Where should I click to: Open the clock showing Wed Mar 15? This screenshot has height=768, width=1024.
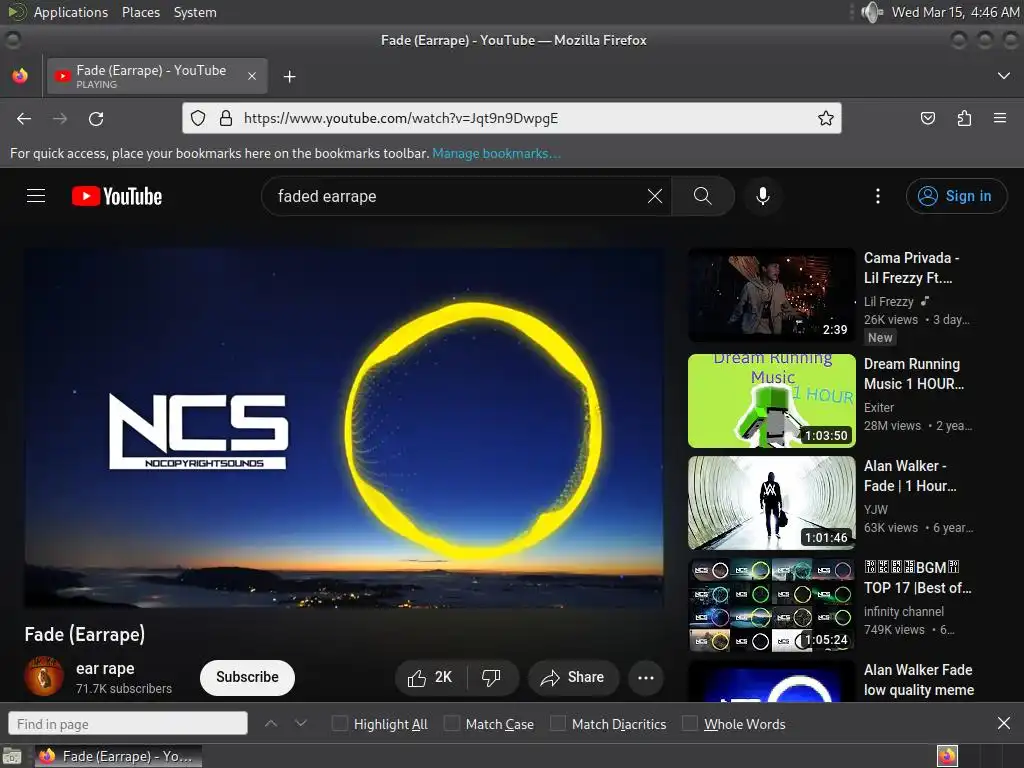tap(955, 12)
